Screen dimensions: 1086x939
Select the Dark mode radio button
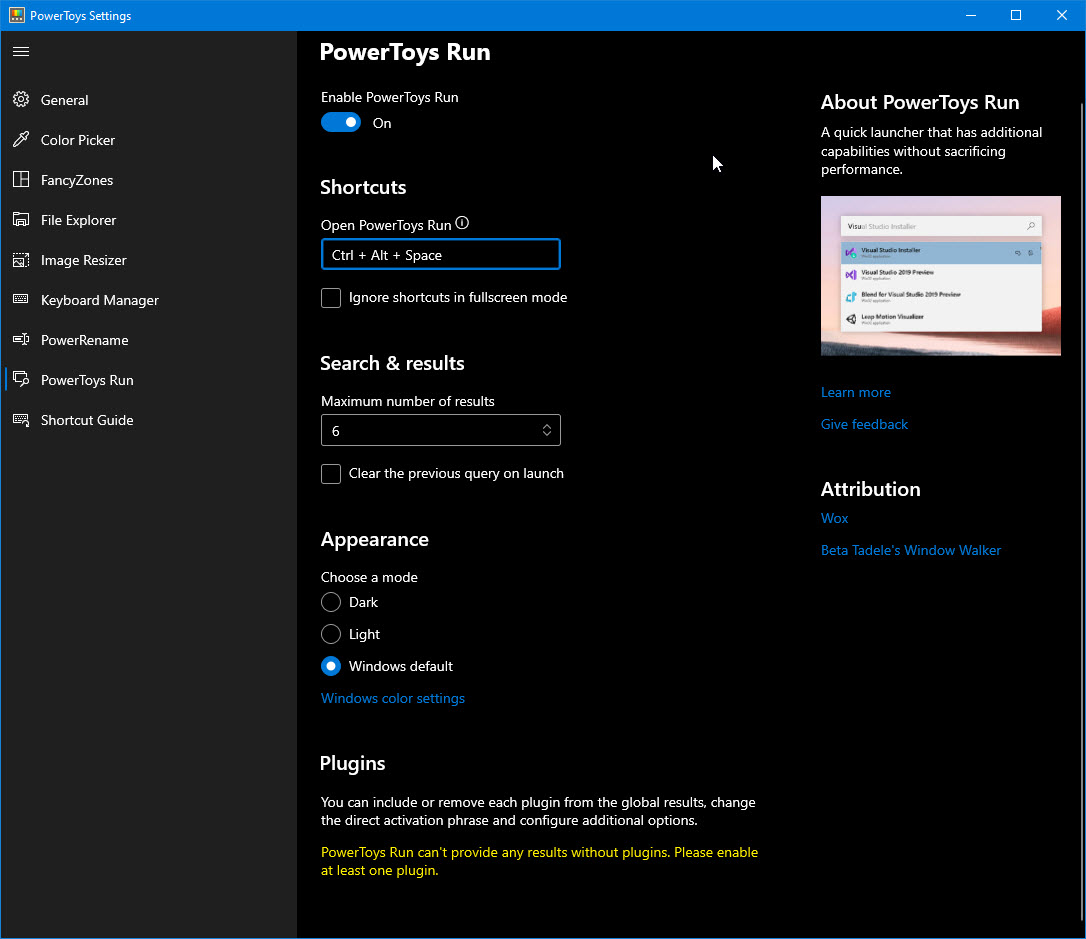tap(331, 602)
